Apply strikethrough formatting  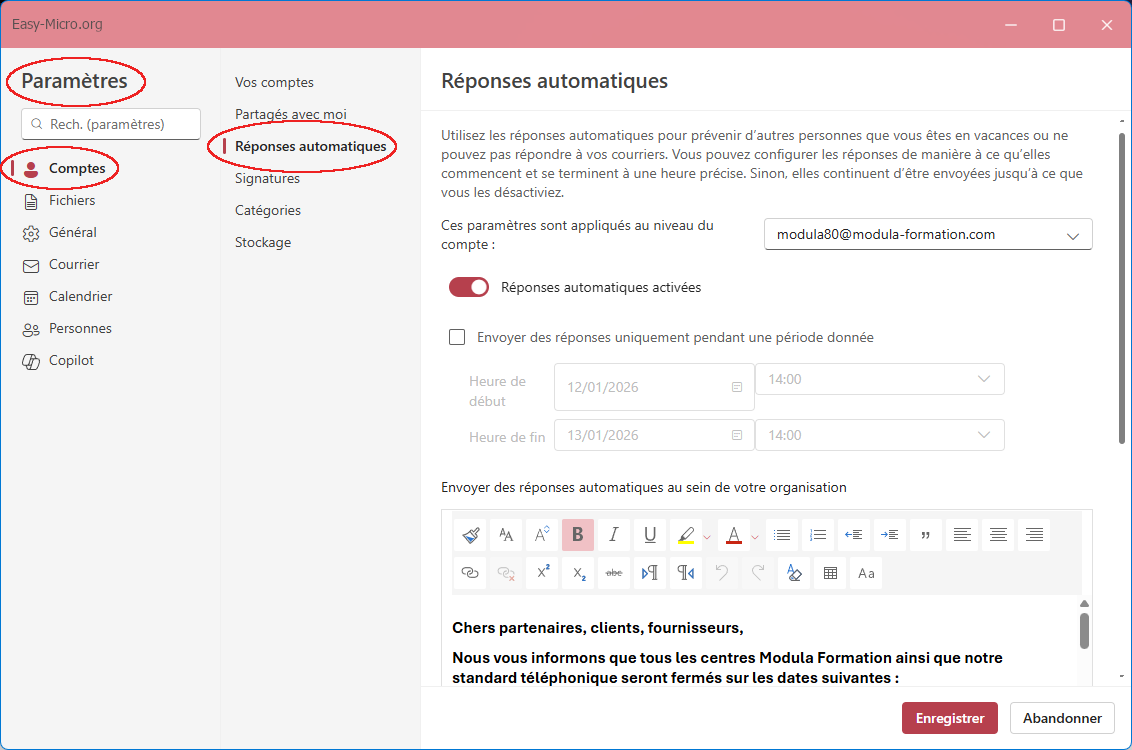coord(614,573)
